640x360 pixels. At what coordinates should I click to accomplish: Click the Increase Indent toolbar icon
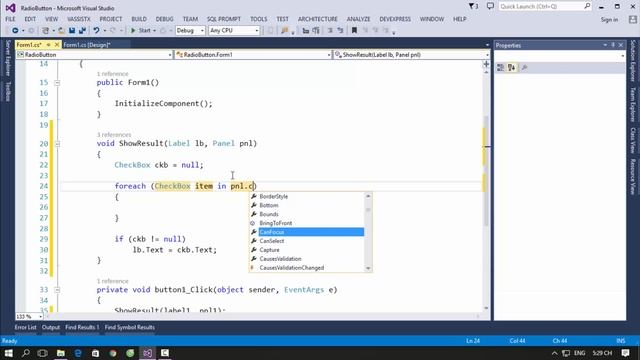click(x=316, y=31)
